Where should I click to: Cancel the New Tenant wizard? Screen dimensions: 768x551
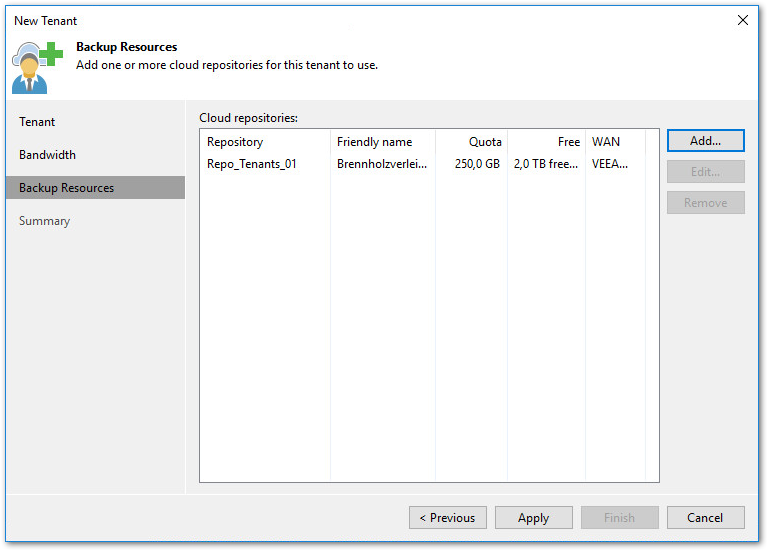click(705, 518)
